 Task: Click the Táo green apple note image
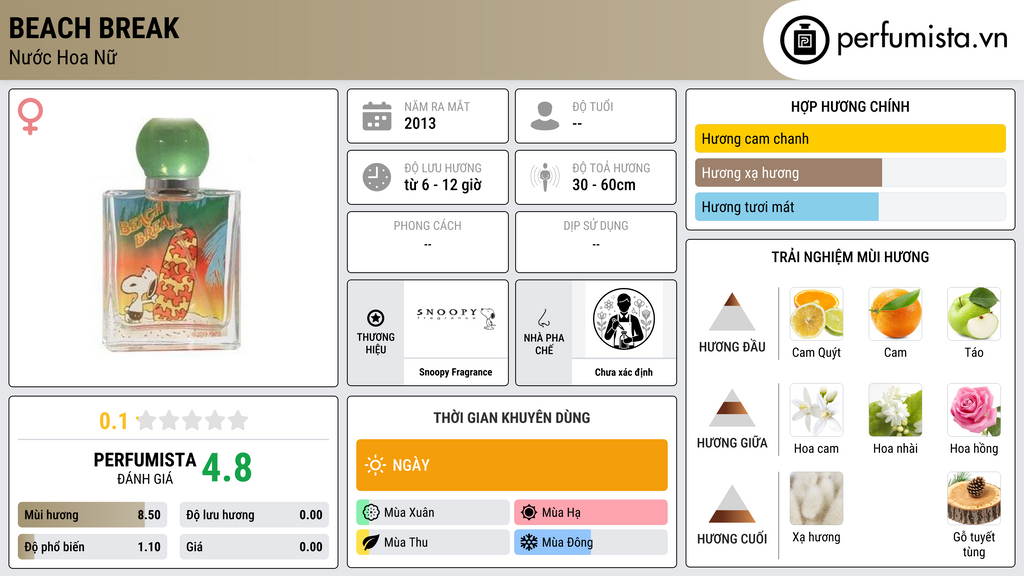(974, 314)
